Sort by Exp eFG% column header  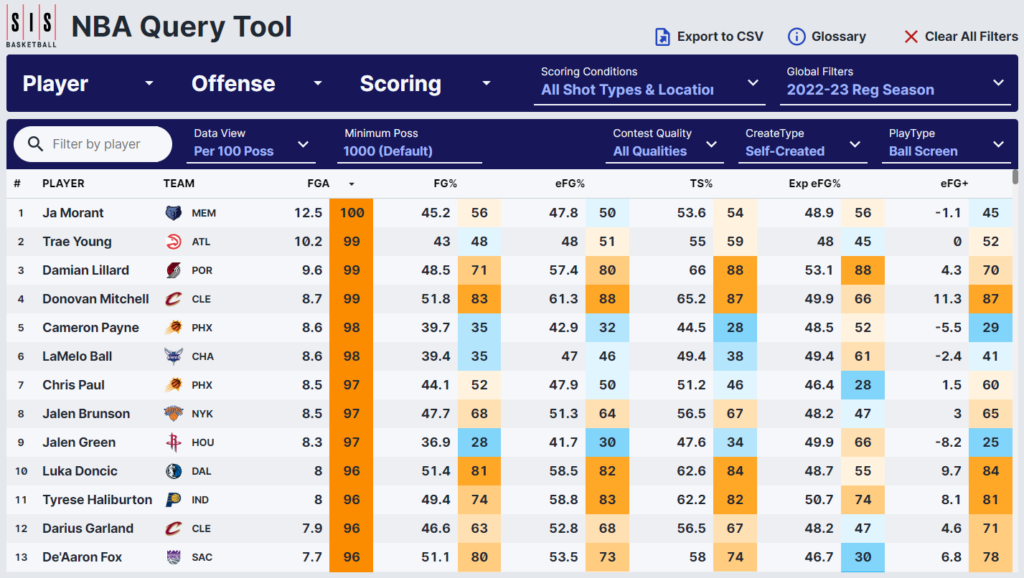tap(814, 184)
